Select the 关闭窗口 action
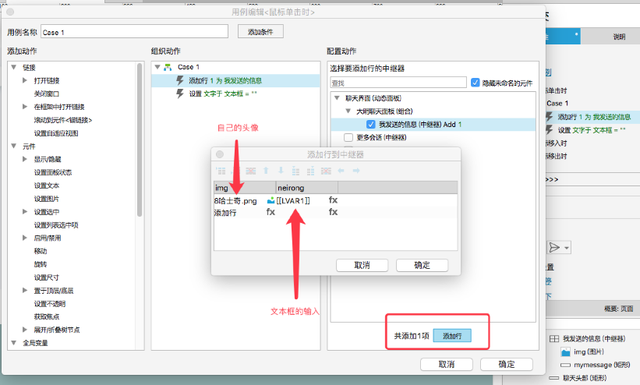This screenshot has width=640, height=385. coord(47,93)
